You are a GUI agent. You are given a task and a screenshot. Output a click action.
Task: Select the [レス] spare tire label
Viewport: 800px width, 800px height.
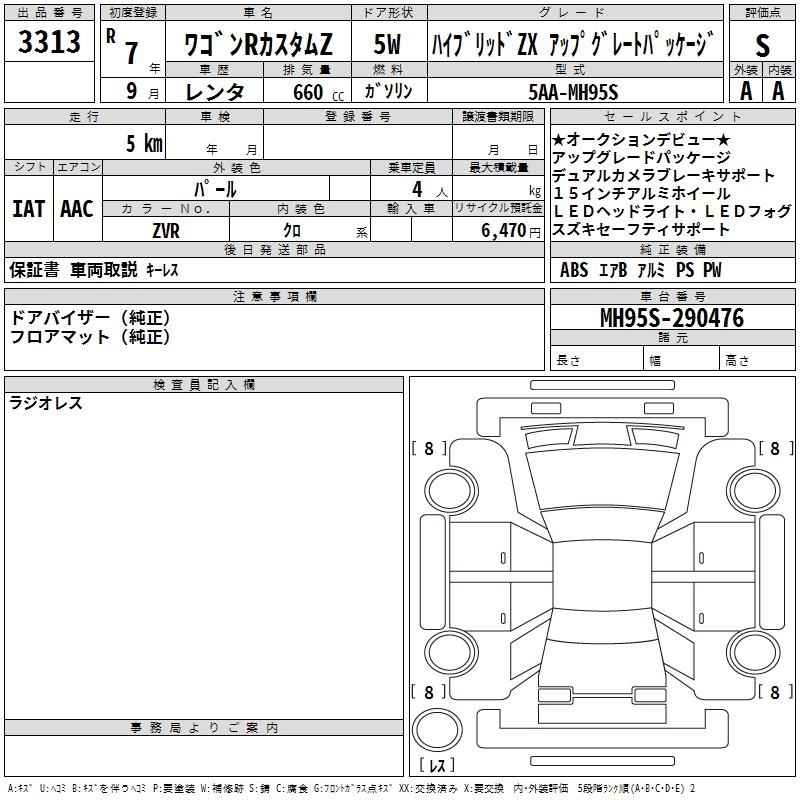[x=435, y=766]
